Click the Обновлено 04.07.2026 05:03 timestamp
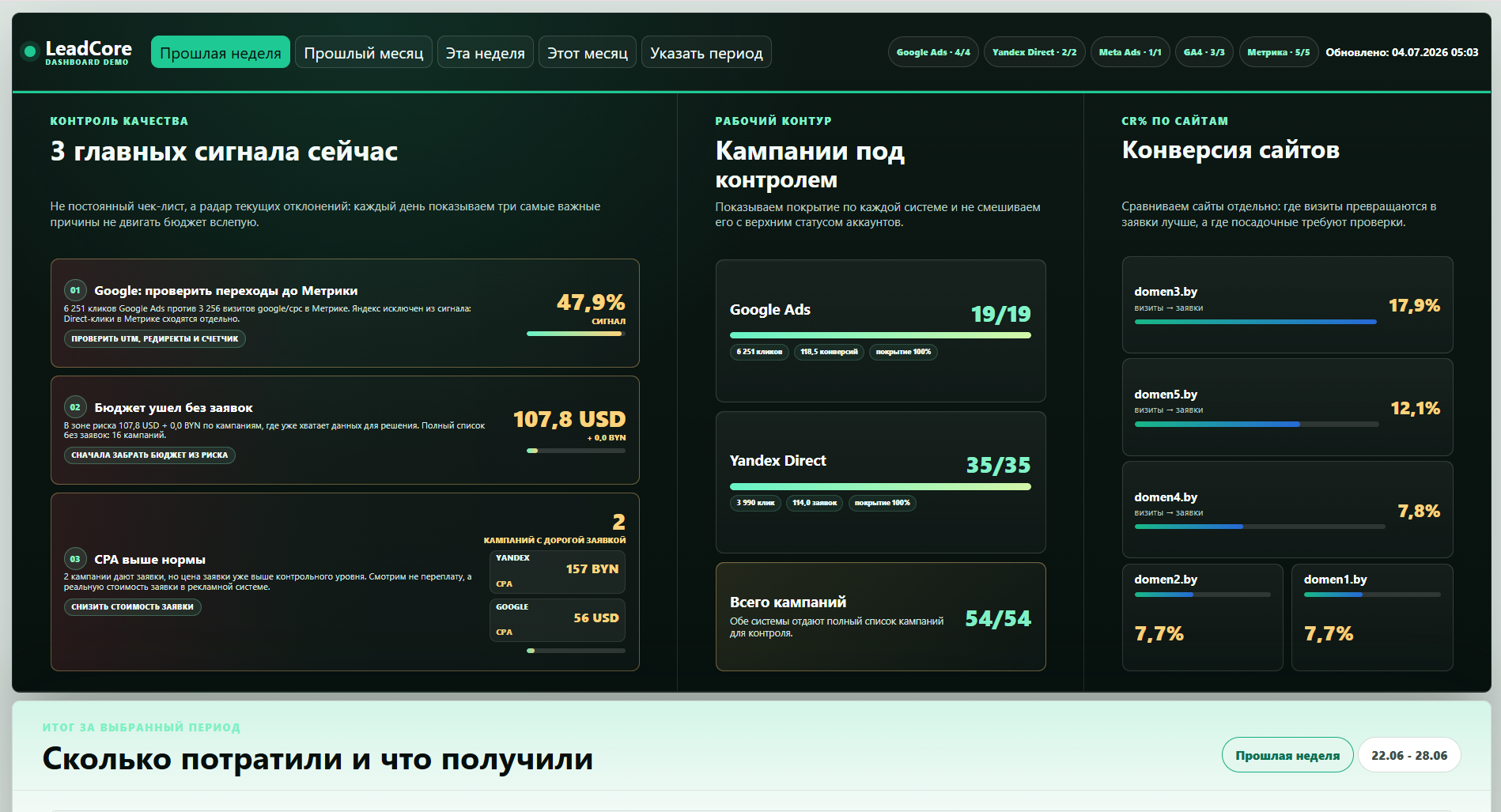The width and height of the screenshot is (1501, 812). [x=1401, y=52]
